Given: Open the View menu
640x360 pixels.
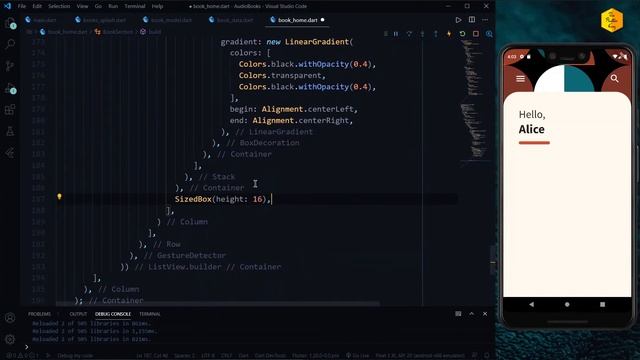Looking at the screenshot, I should click(x=82, y=6).
